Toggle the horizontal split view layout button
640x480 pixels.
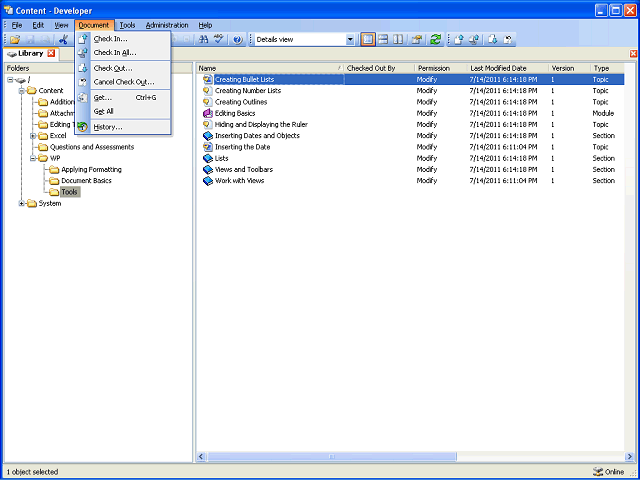383,40
